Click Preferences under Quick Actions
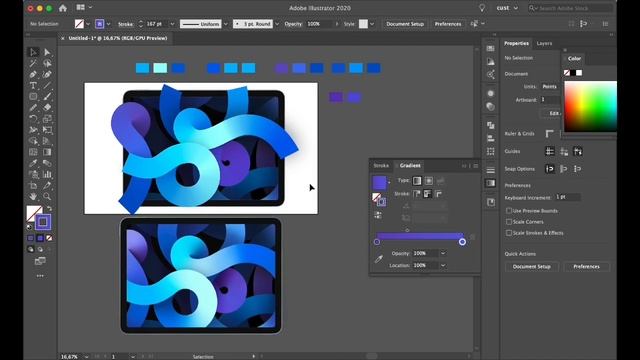The height and width of the screenshot is (360, 640). [587, 267]
